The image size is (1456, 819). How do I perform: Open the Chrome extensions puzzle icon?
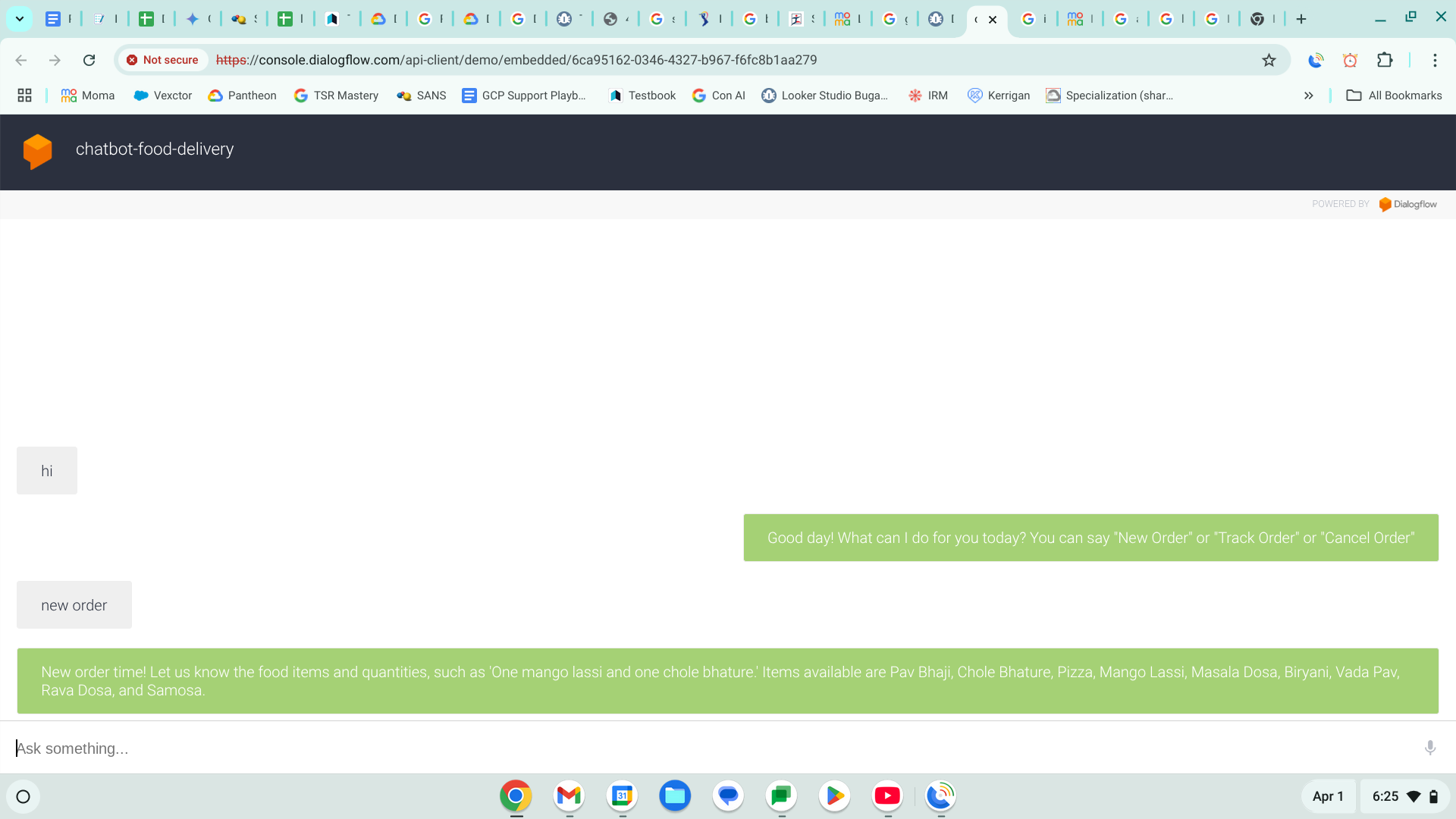(1385, 60)
